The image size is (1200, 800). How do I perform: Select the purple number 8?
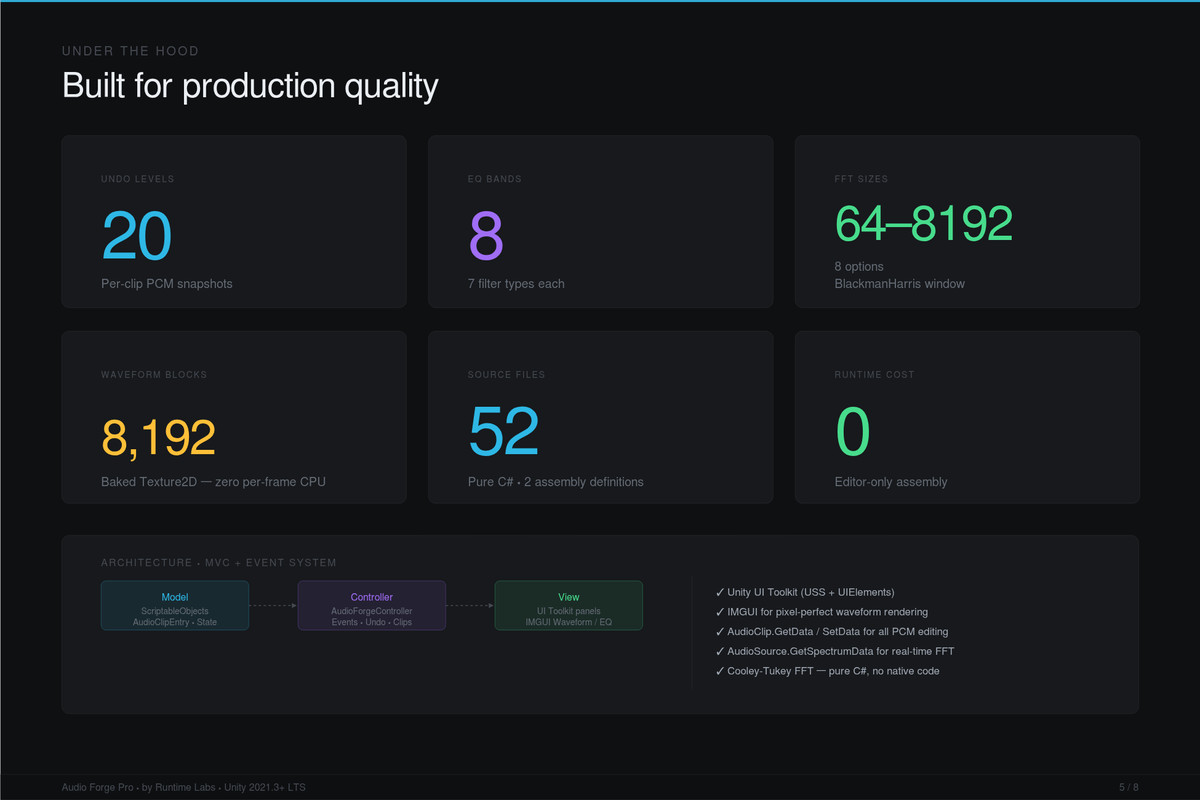pyautogui.click(x=486, y=237)
